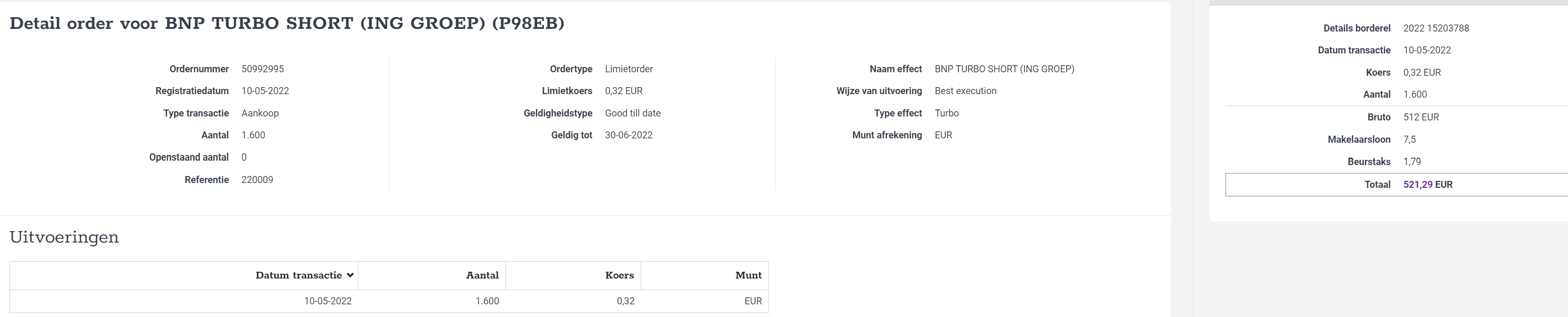Select order number 50992995
Viewport: 1568px width, 317px height.
262,69
